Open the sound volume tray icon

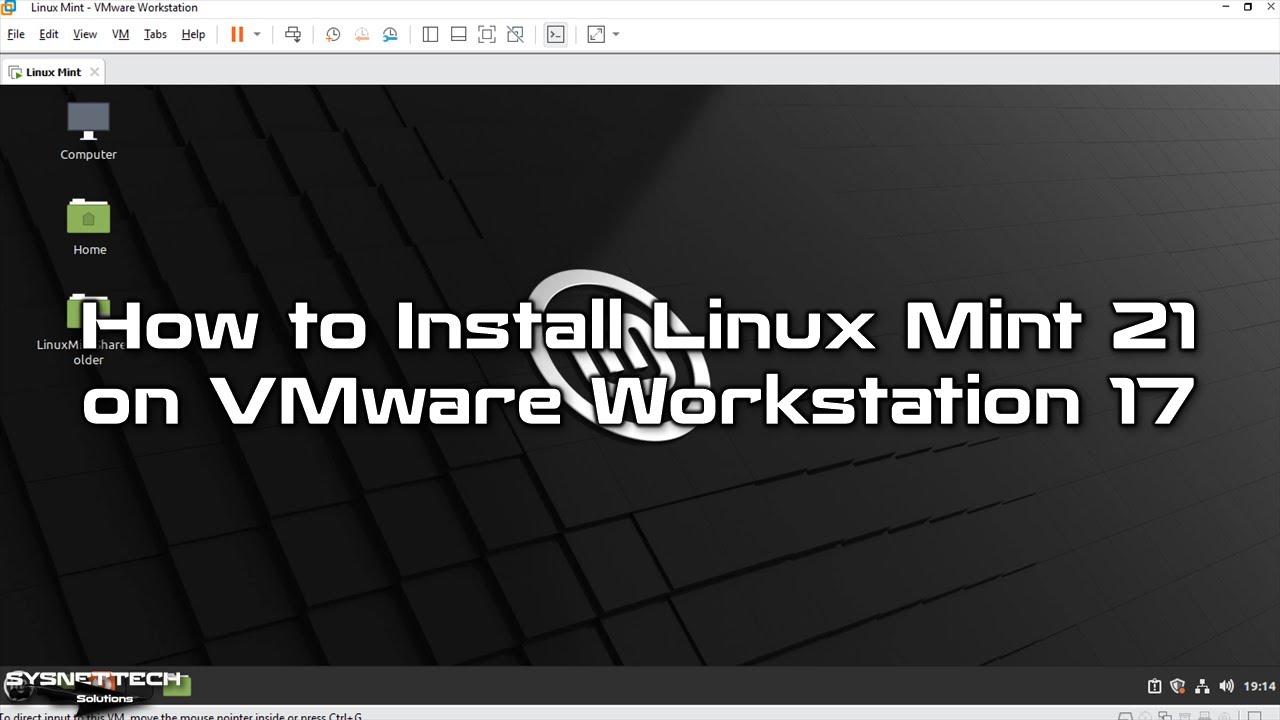tap(1226, 686)
